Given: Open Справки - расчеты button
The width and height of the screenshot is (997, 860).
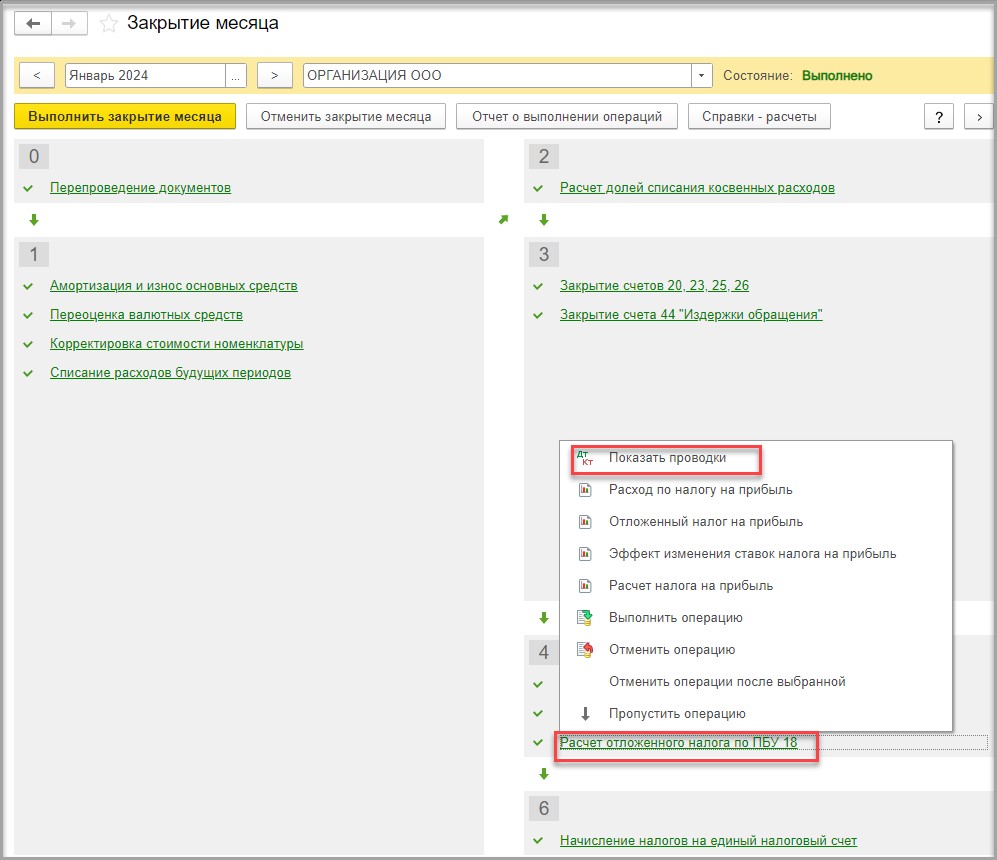Looking at the screenshot, I should click(759, 116).
